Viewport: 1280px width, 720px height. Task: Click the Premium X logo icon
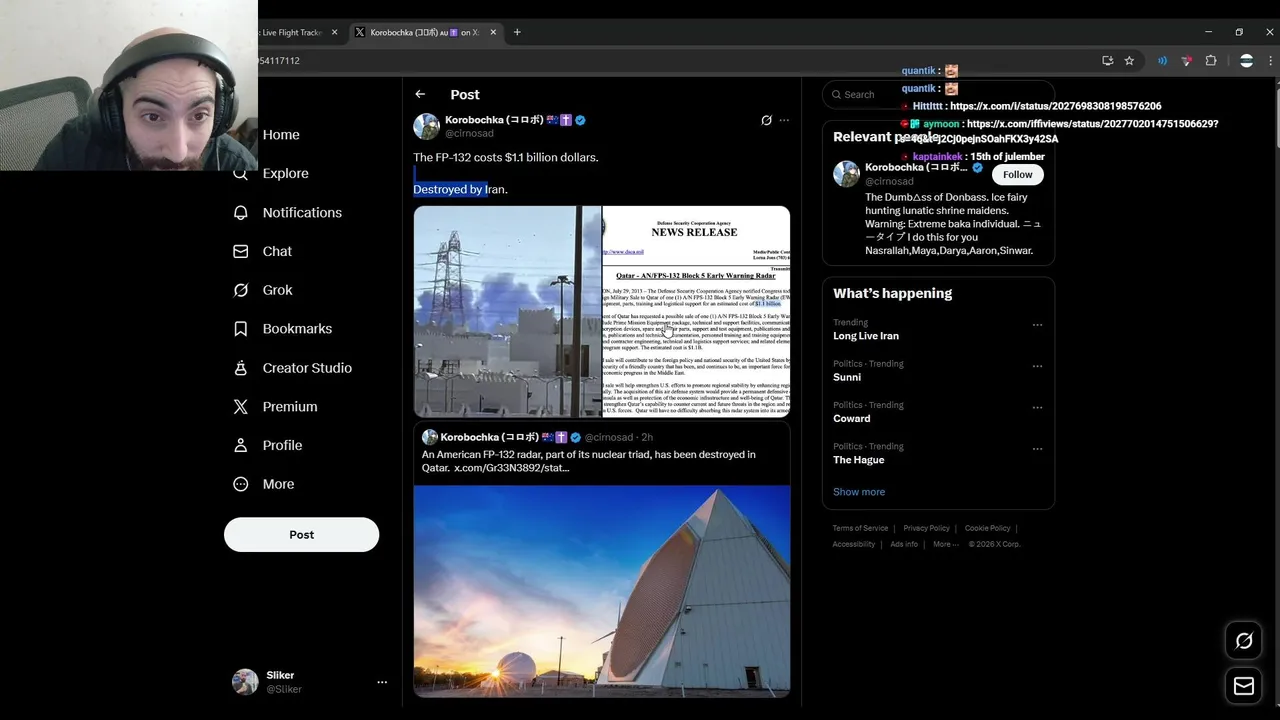(x=240, y=407)
